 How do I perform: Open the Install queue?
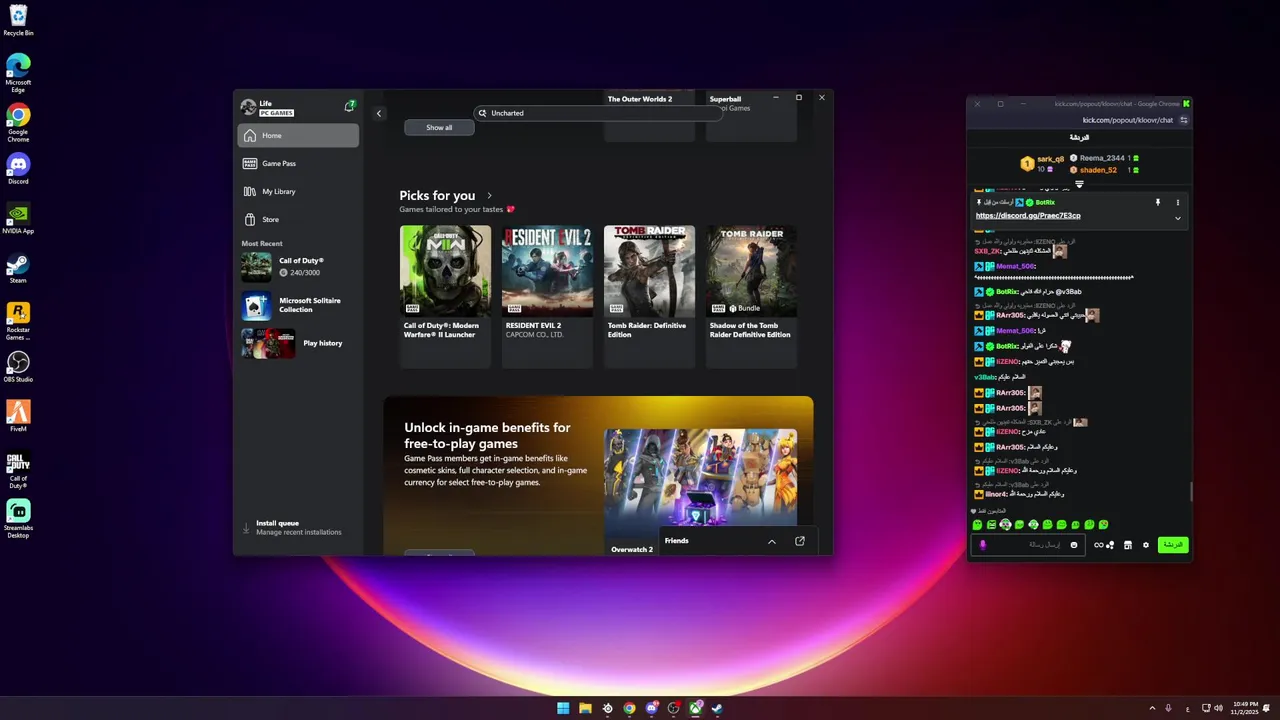pyautogui.click(x=297, y=527)
